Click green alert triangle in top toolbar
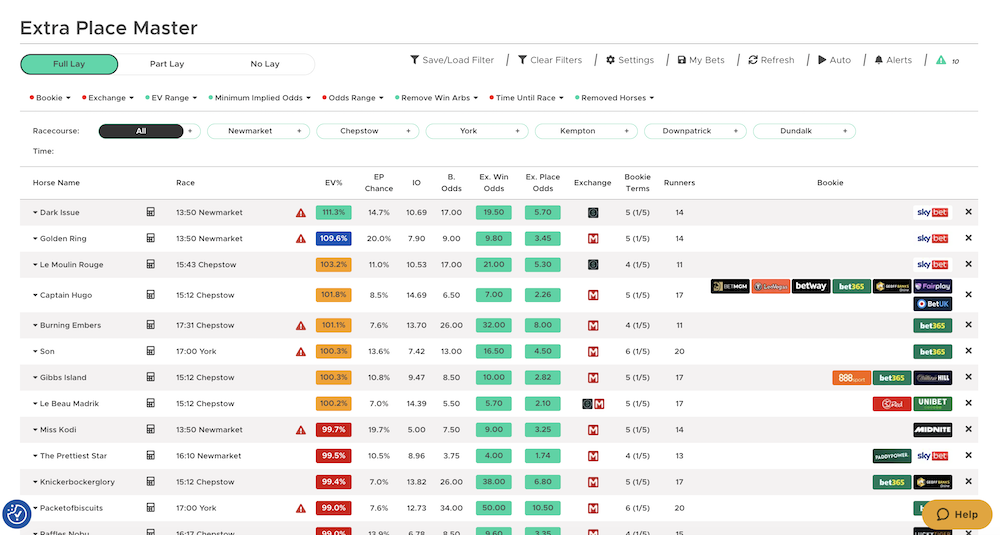This screenshot has width=1000, height=535. pyautogui.click(x=941, y=60)
